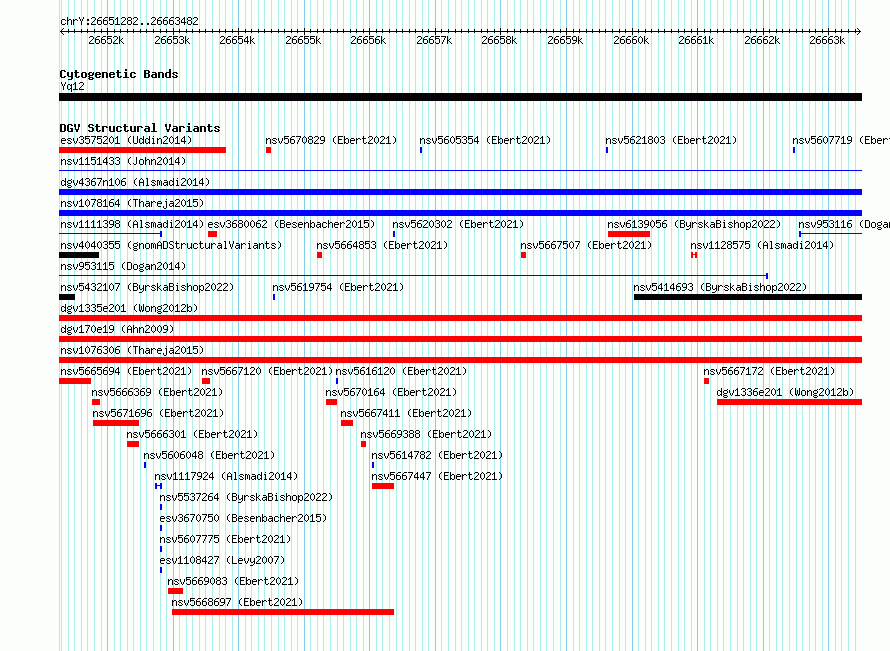The image size is (890, 651).
Task: Click nsv953115 (Dogan2014) label
Action: (x=123, y=266)
